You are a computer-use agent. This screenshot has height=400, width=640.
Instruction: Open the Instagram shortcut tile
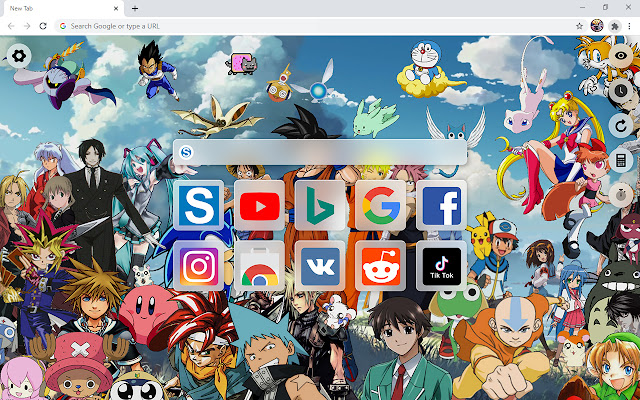[x=199, y=266]
